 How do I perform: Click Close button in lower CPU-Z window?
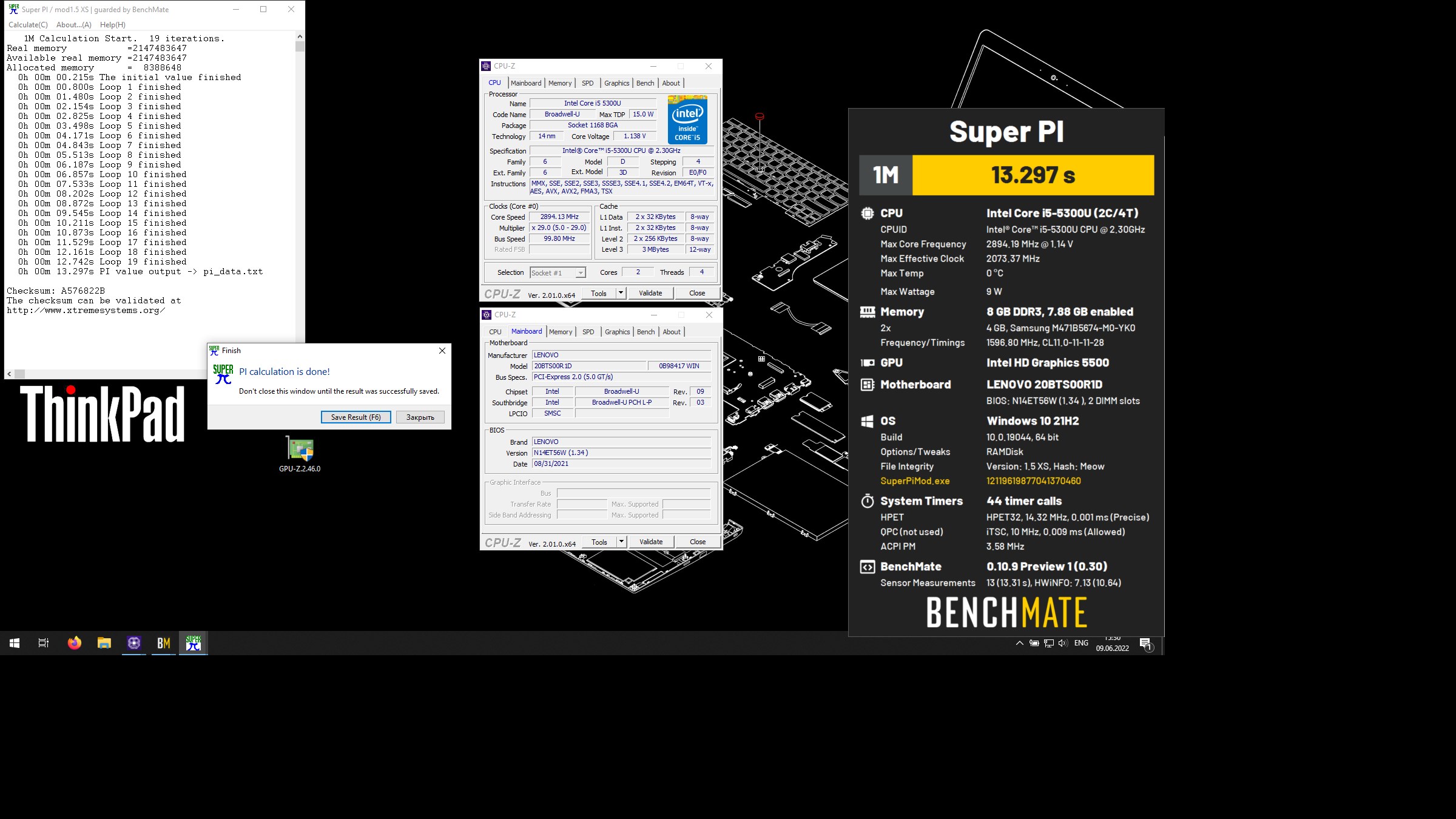pyautogui.click(x=698, y=542)
